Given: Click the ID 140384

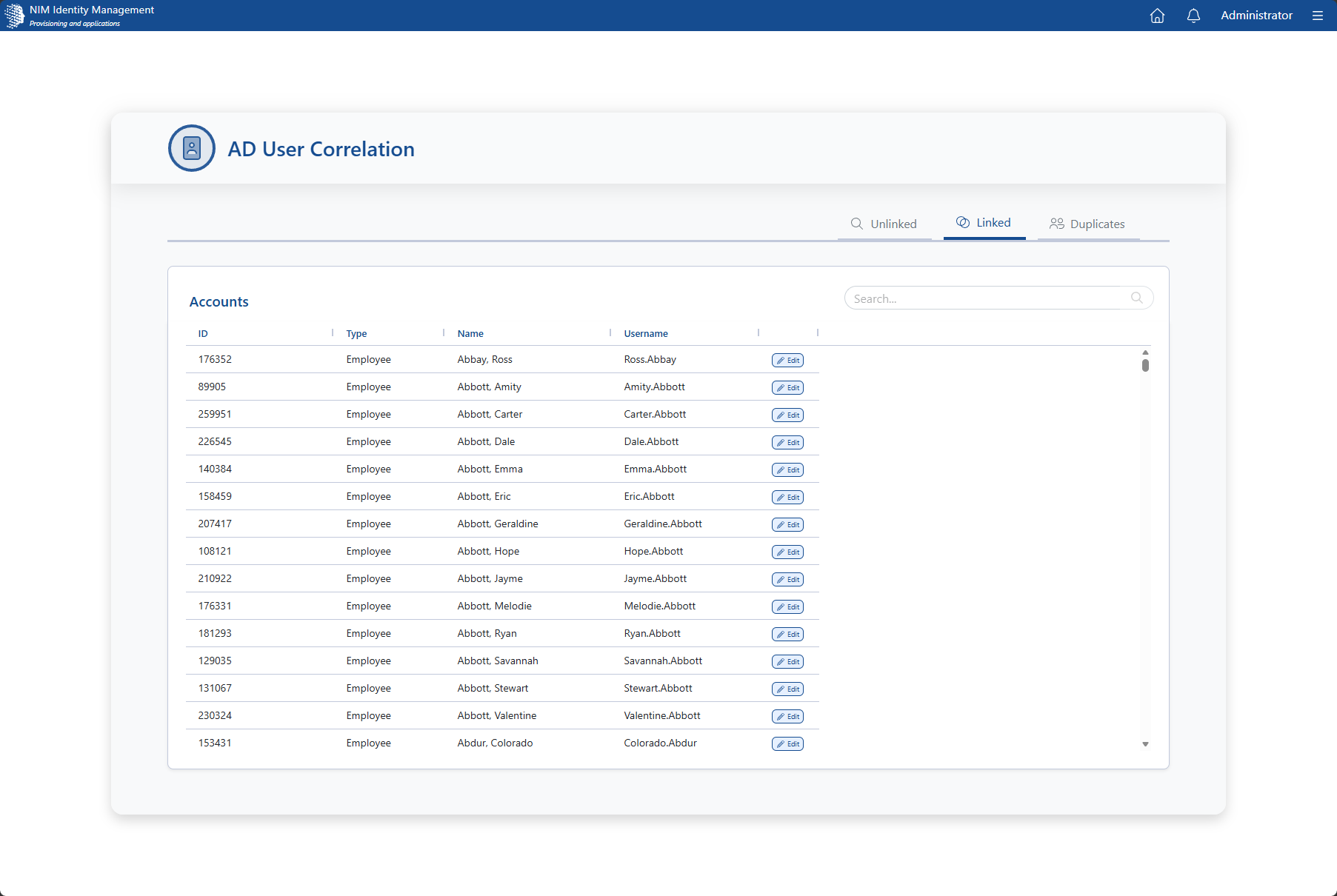Looking at the screenshot, I should click(x=215, y=469).
